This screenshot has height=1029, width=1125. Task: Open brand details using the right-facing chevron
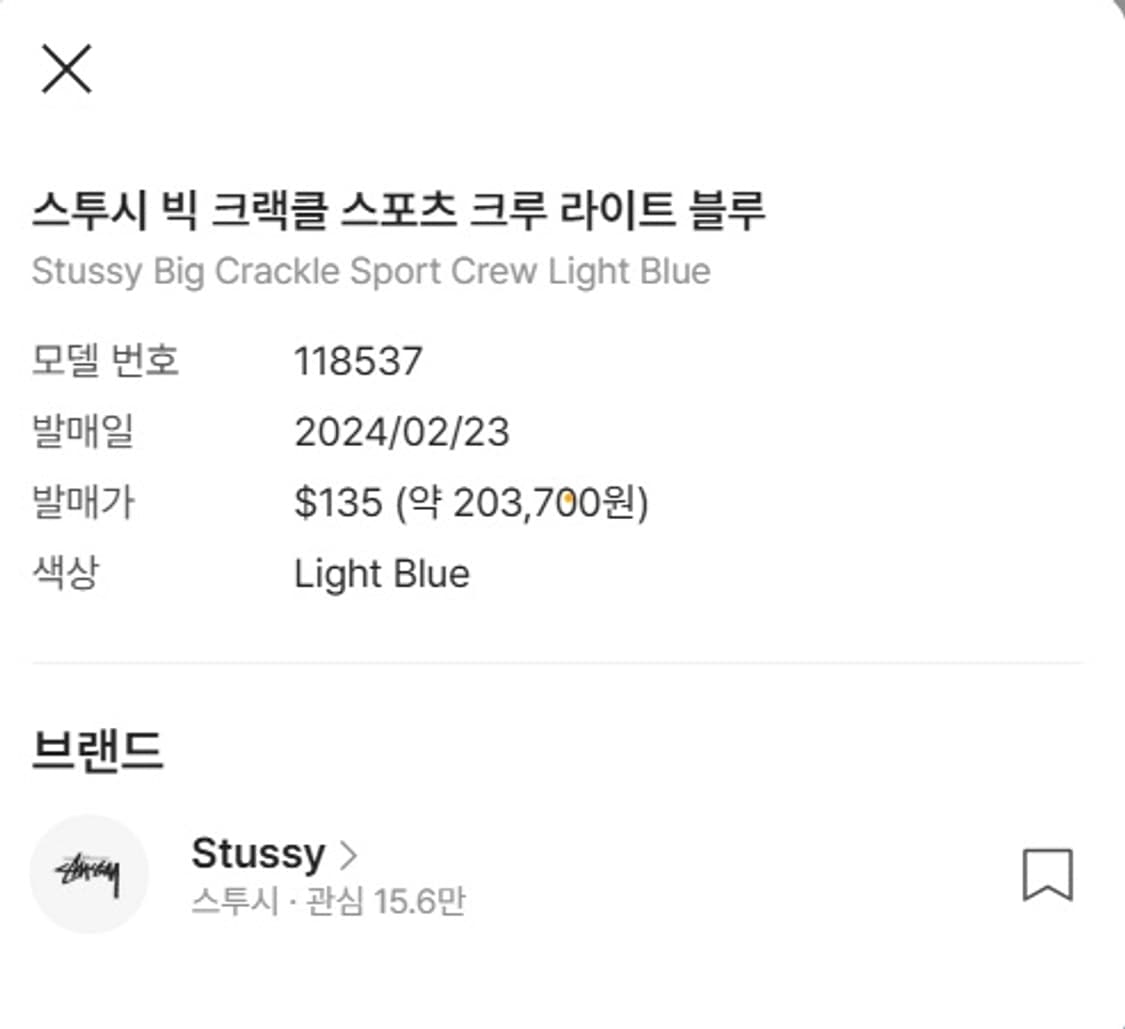point(349,854)
